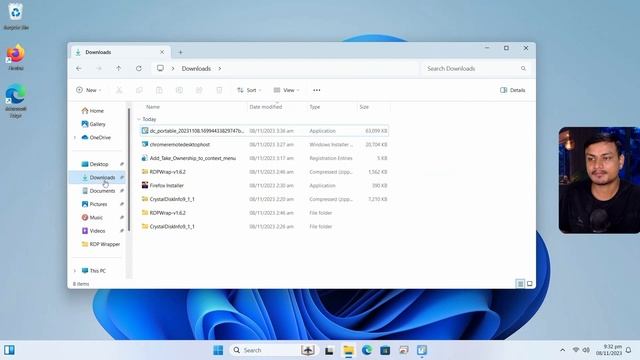Click the Paste toolbar icon

point(159,90)
